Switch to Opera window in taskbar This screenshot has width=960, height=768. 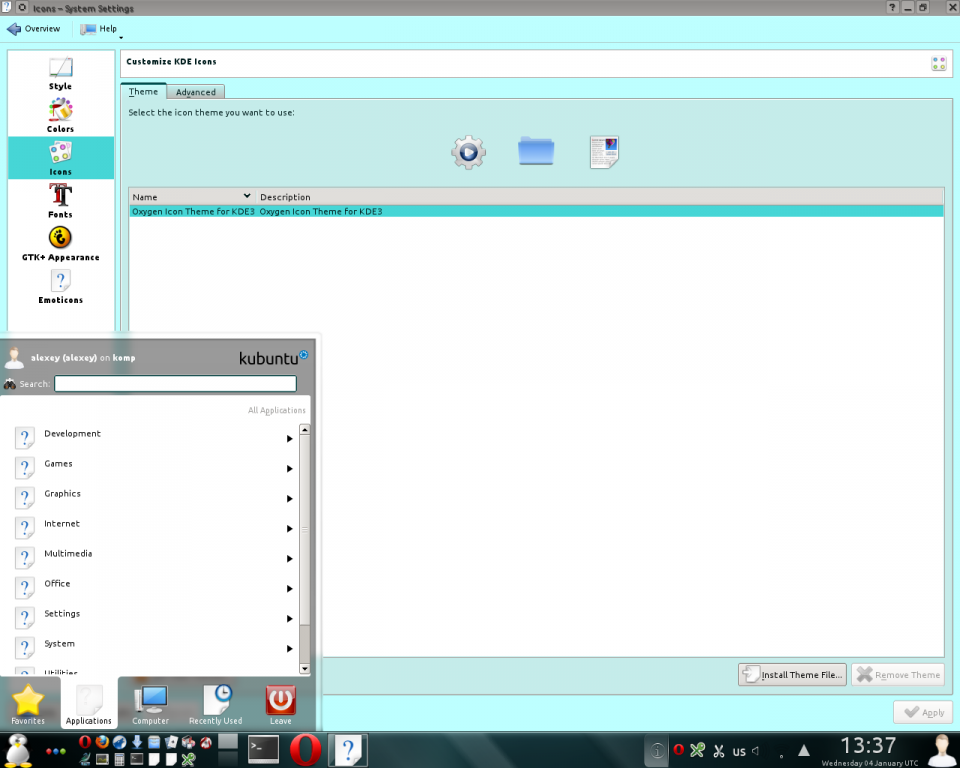306,750
